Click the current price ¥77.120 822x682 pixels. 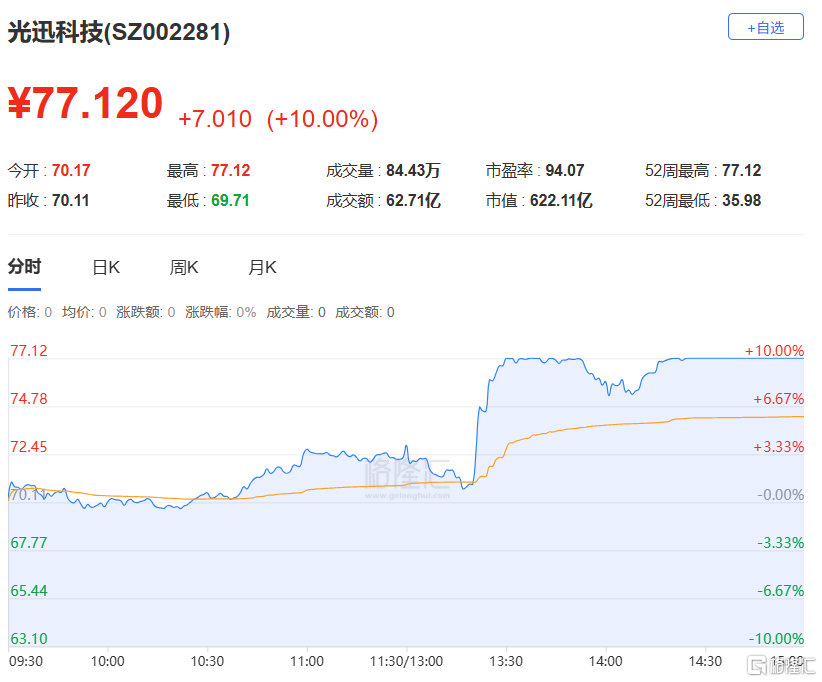point(85,103)
